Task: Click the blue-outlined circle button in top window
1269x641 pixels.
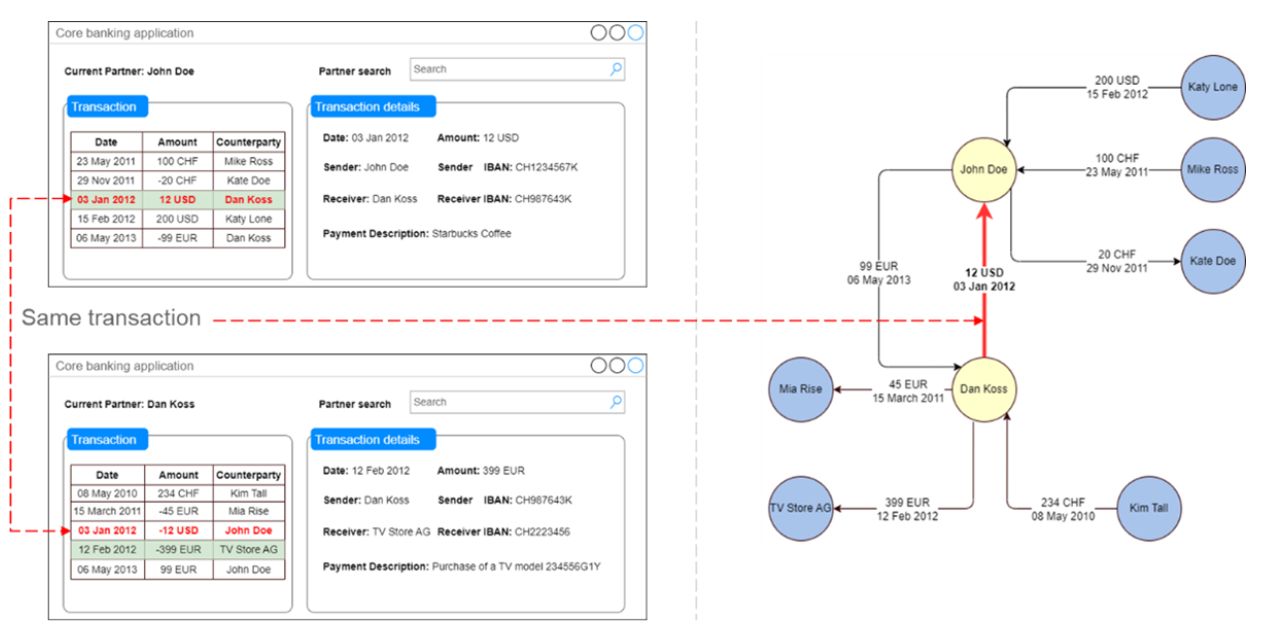Action: pos(635,33)
